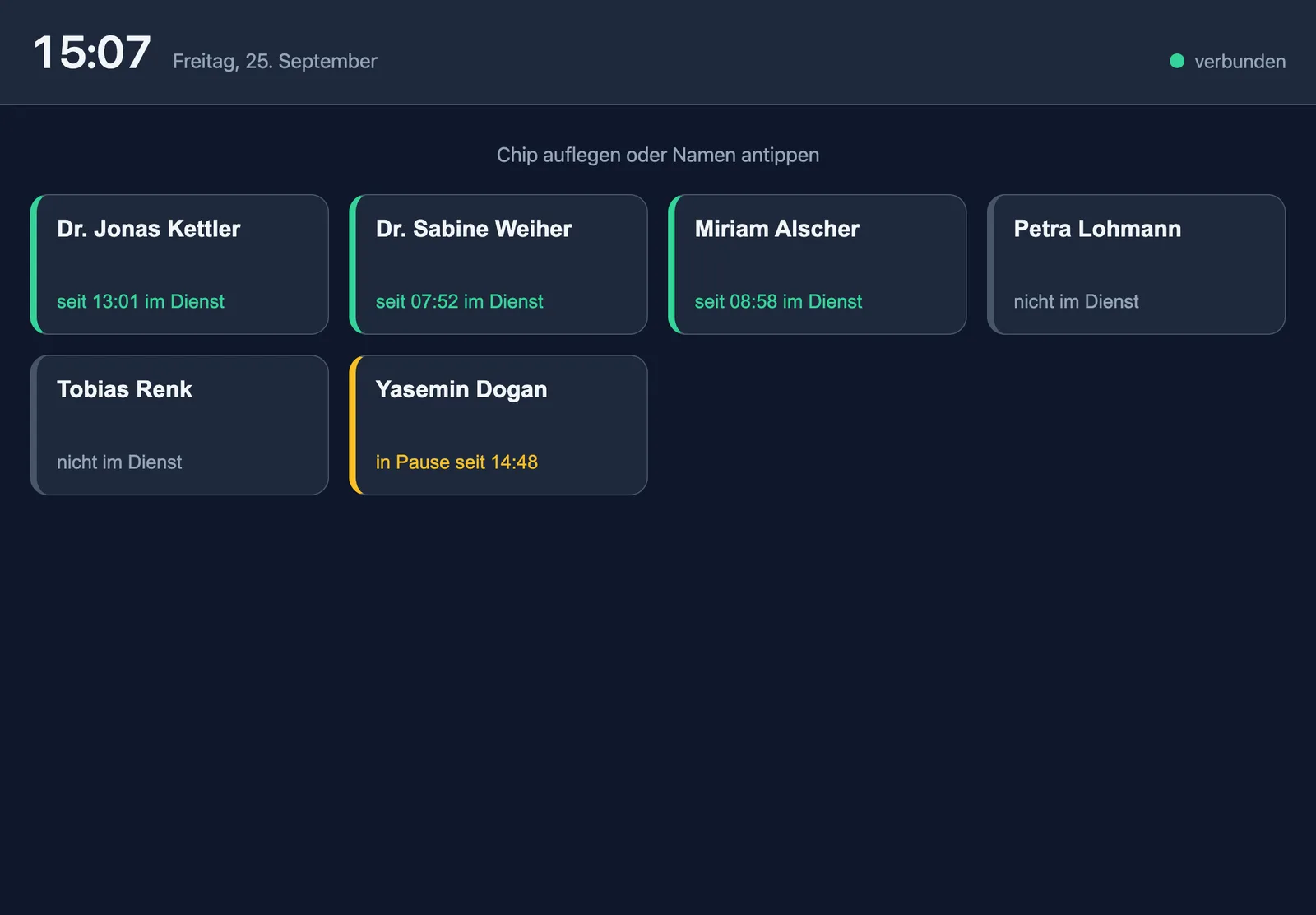Click the 'verbunden' status label
1316x915 pixels.
tap(1240, 62)
